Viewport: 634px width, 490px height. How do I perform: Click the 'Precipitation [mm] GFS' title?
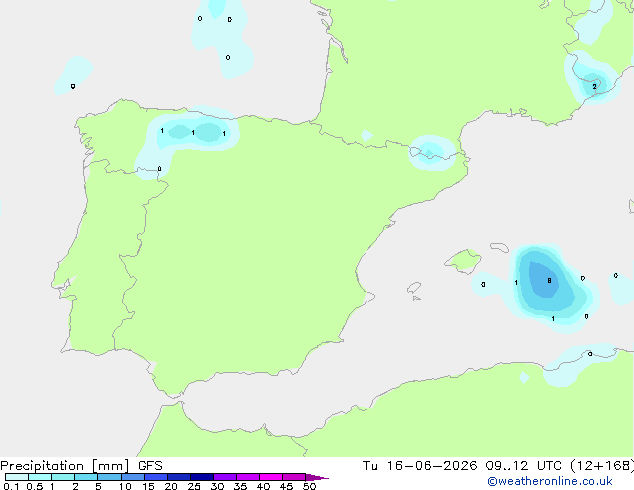[81, 466]
